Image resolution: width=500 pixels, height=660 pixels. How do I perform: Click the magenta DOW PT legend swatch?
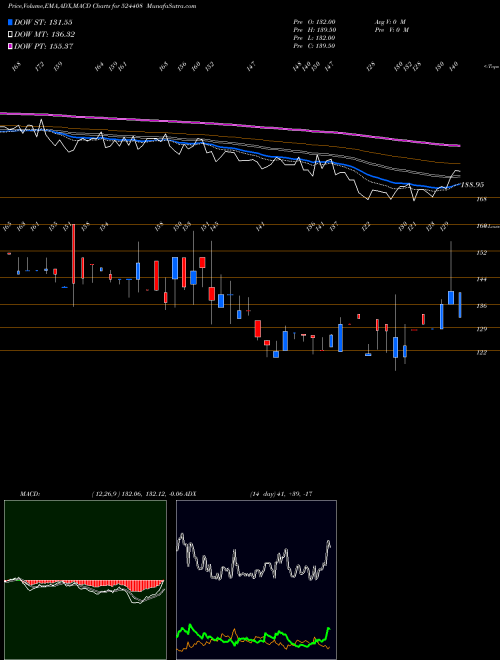pyautogui.click(x=10, y=46)
